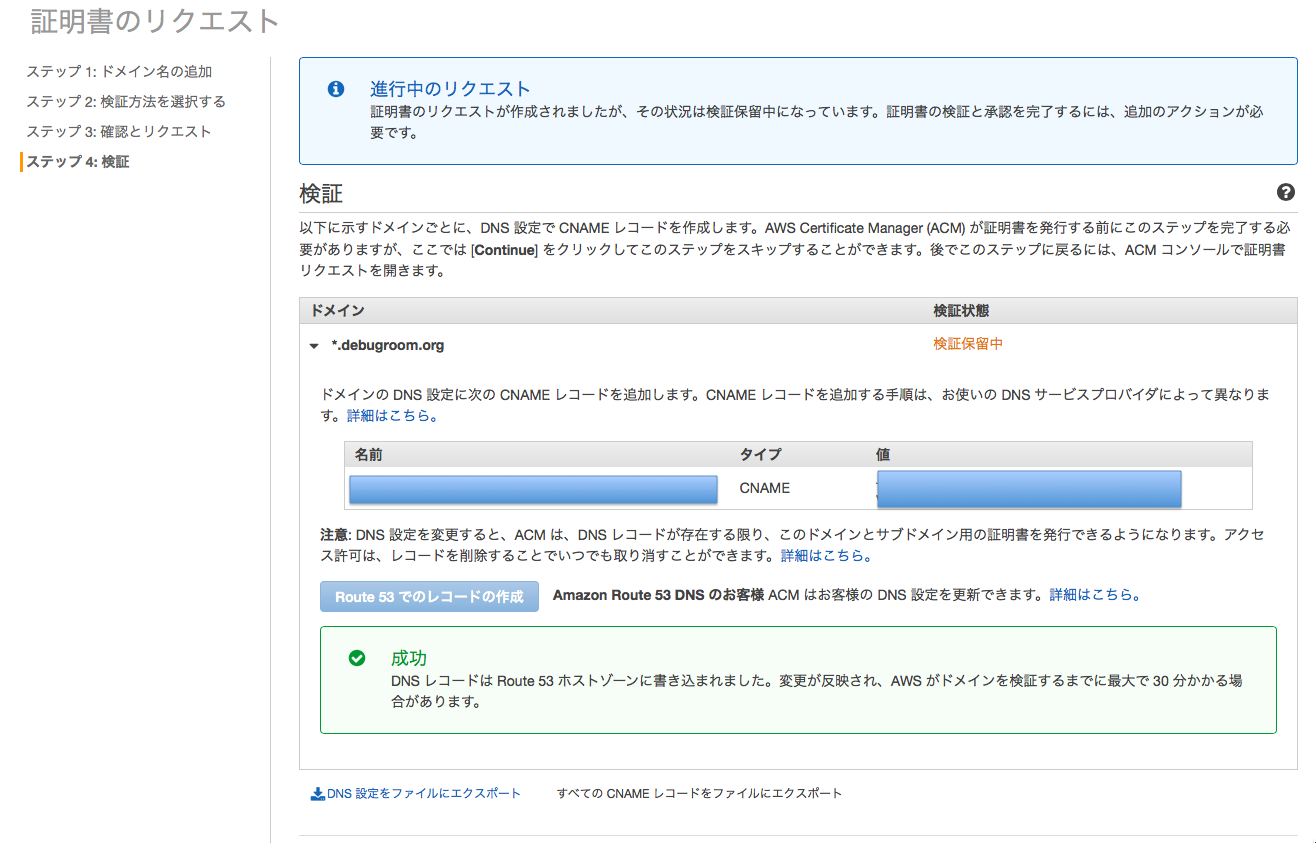The height and width of the screenshot is (843, 1316).
Task: Click the redacted CNAME name value cell
Action: pyautogui.click(x=534, y=489)
